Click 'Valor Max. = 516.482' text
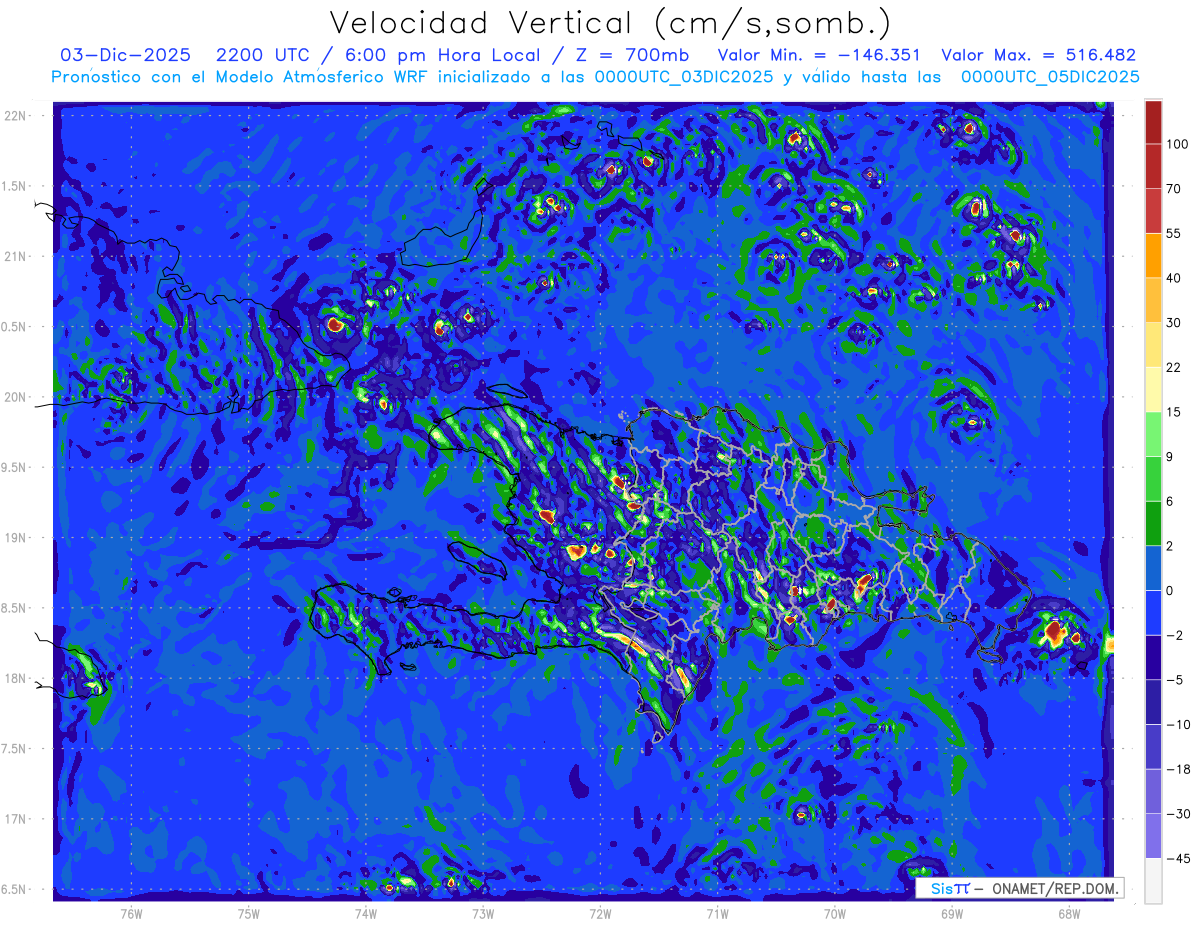This screenshot has height=927, width=1200. pyautogui.click(x=1039, y=55)
